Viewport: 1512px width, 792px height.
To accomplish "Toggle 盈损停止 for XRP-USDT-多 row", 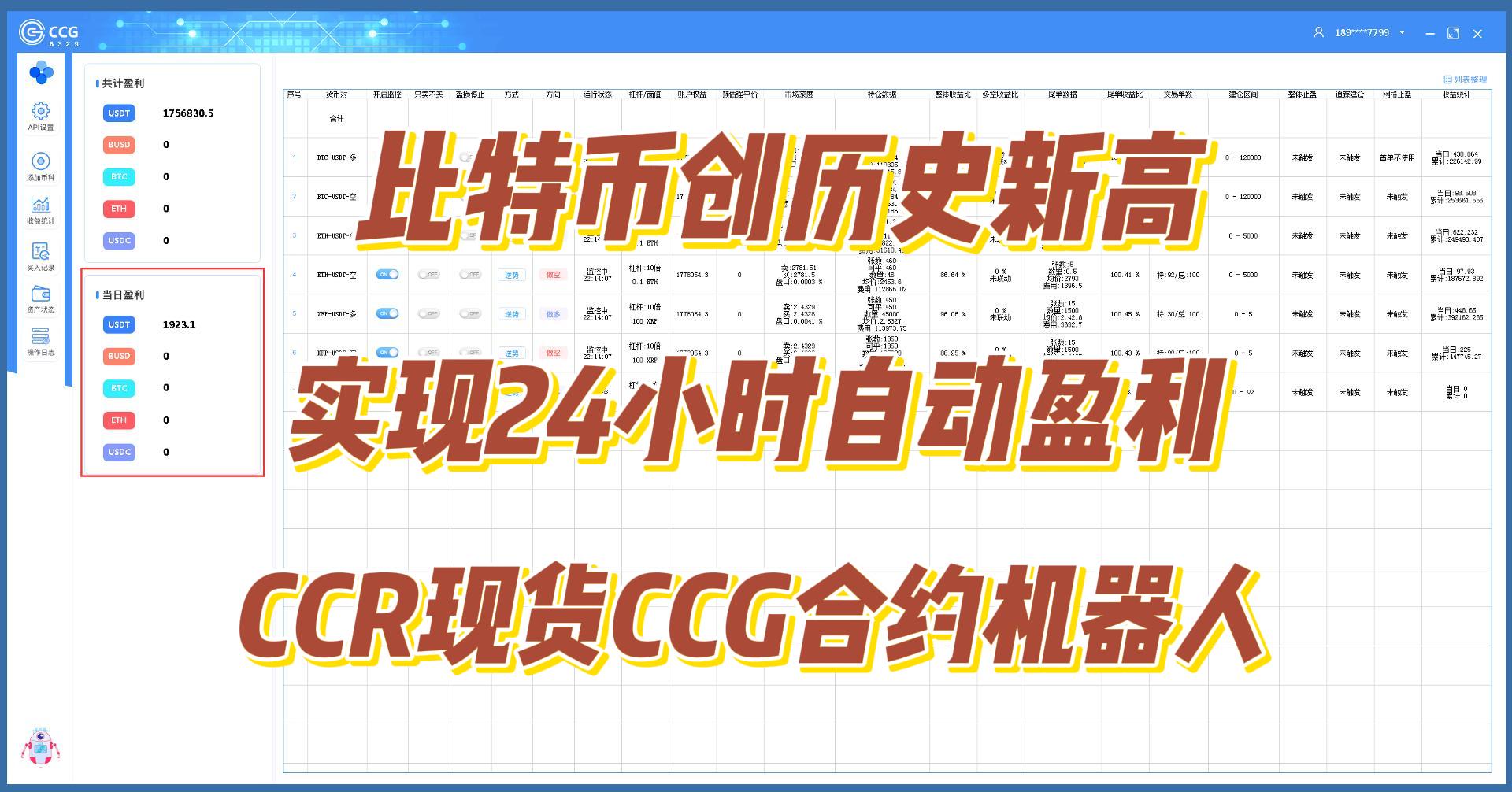I will coord(470,313).
